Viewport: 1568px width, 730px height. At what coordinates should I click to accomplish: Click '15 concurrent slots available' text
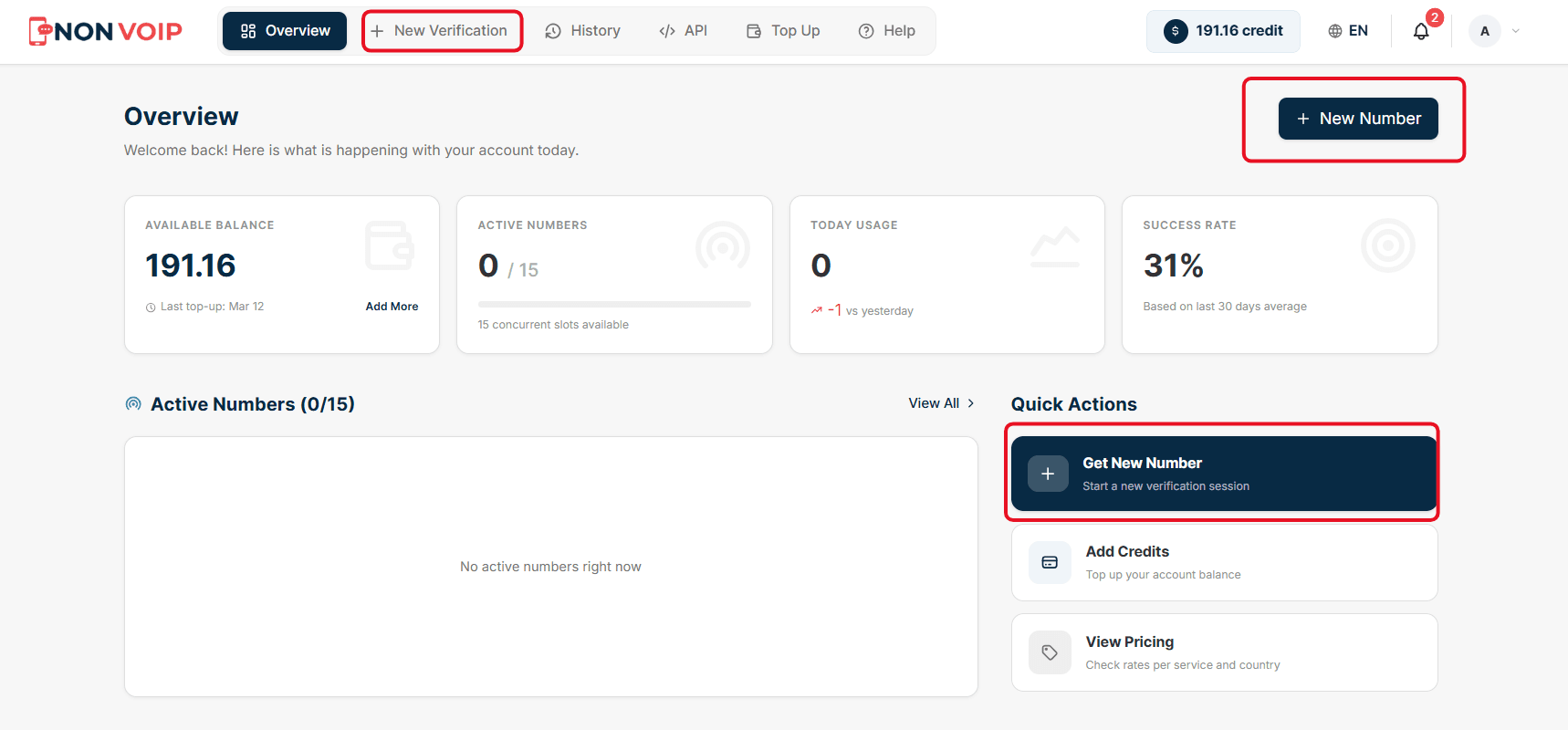(x=553, y=325)
